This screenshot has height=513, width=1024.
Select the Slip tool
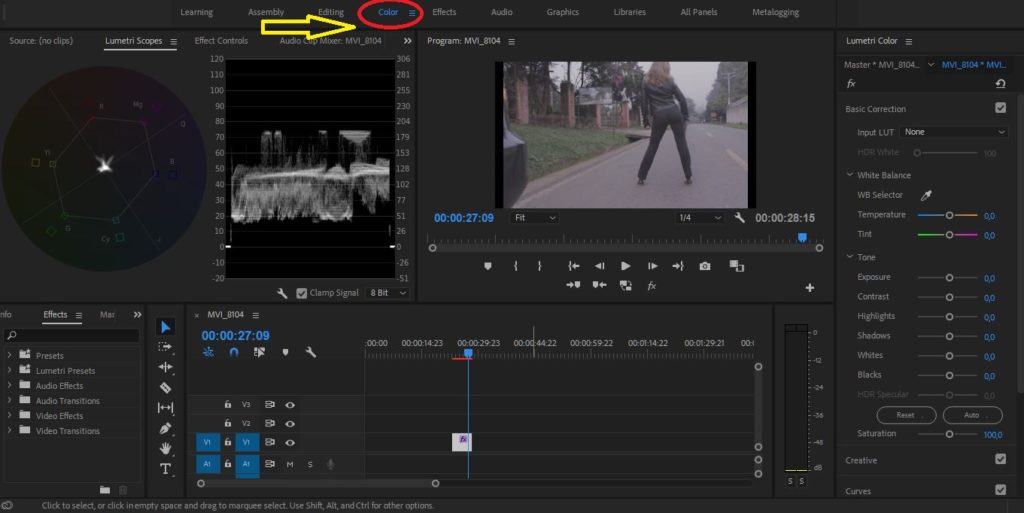[165, 408]
